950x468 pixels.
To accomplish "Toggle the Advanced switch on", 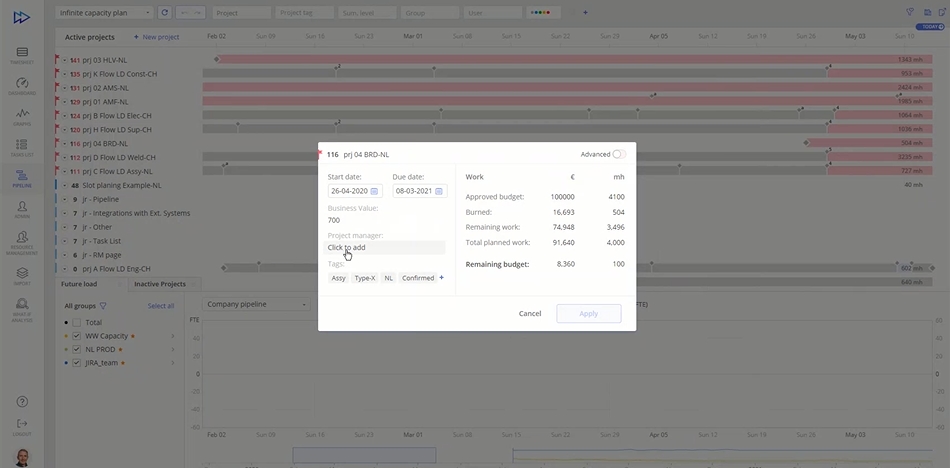I will pyautogui.click(x=619, y=154).
